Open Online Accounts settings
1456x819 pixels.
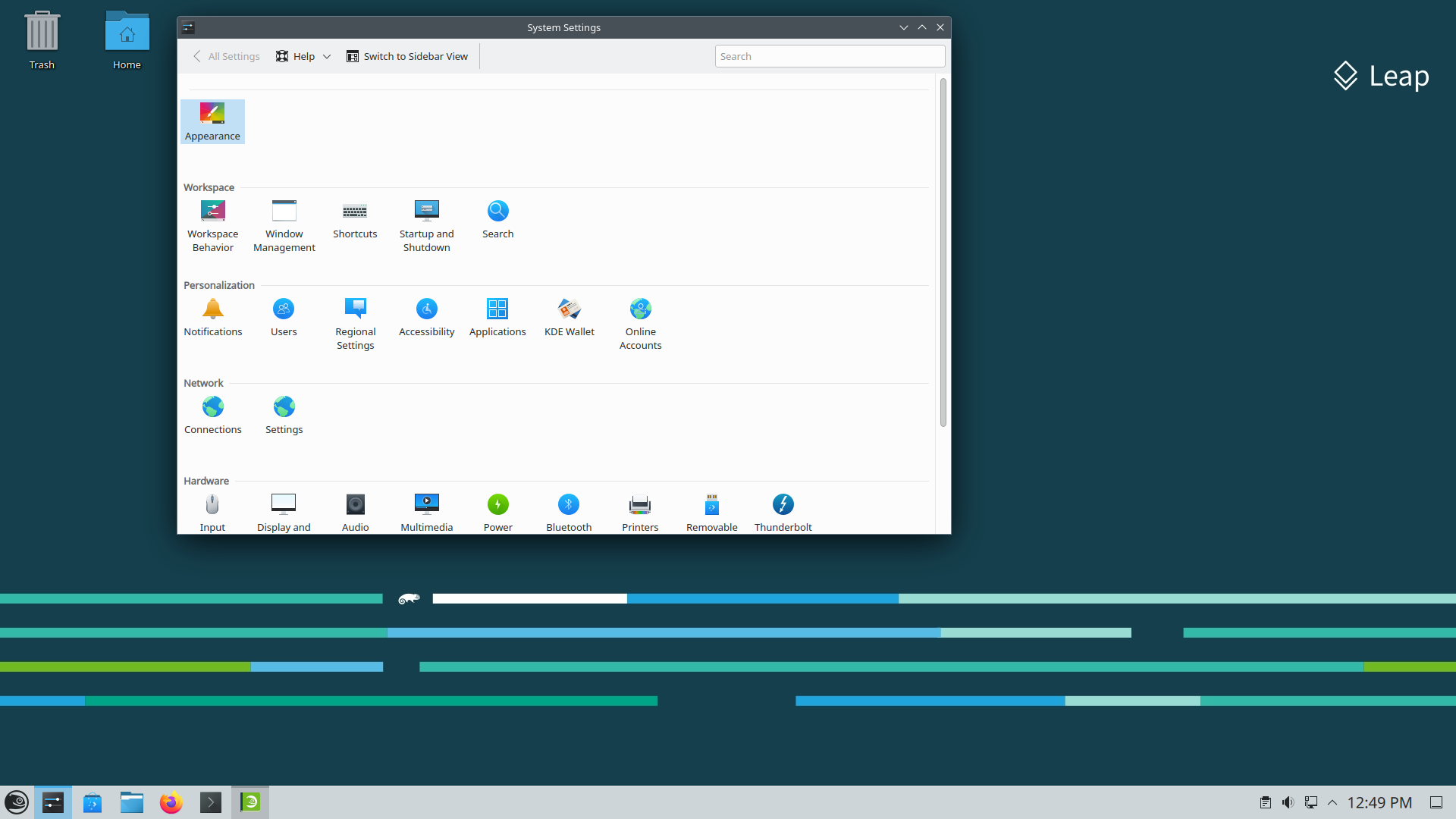pyautogui.click(x=641, y=324)
